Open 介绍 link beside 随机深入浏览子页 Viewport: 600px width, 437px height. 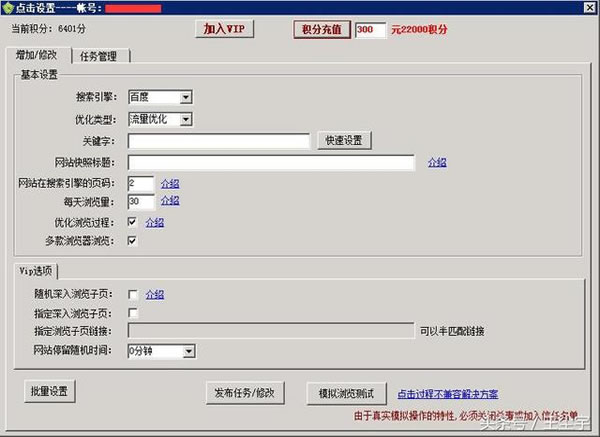pos(155,294)
